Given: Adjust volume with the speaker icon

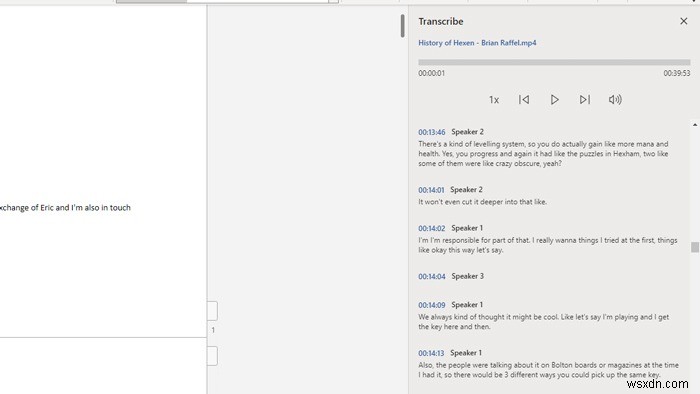Looking at the screenshot, I should click(615, 100).
